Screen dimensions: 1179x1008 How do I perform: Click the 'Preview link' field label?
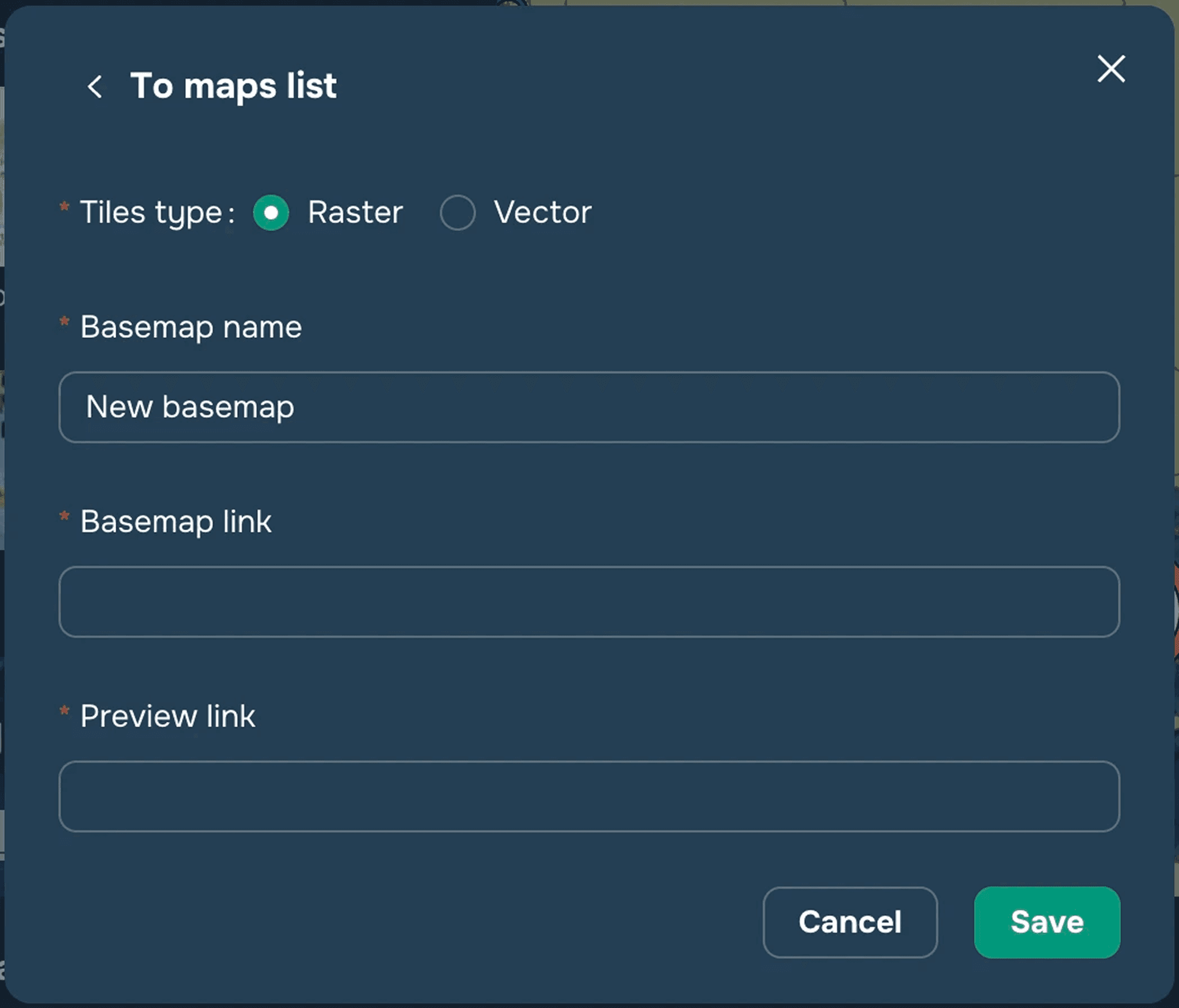click(168, 716)
